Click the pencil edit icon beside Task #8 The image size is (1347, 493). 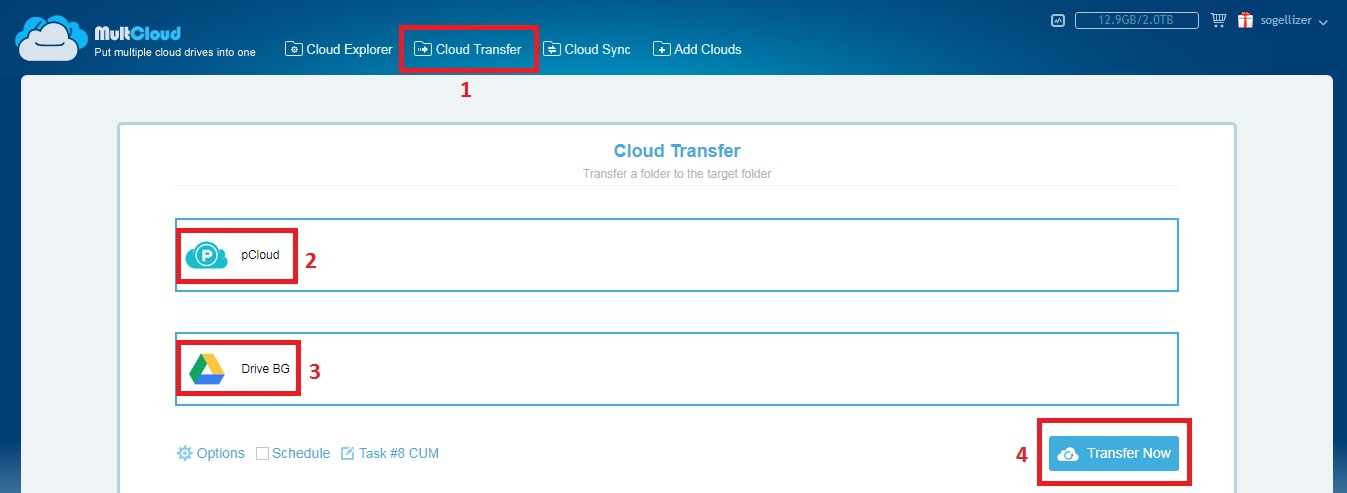coord(348,453)
